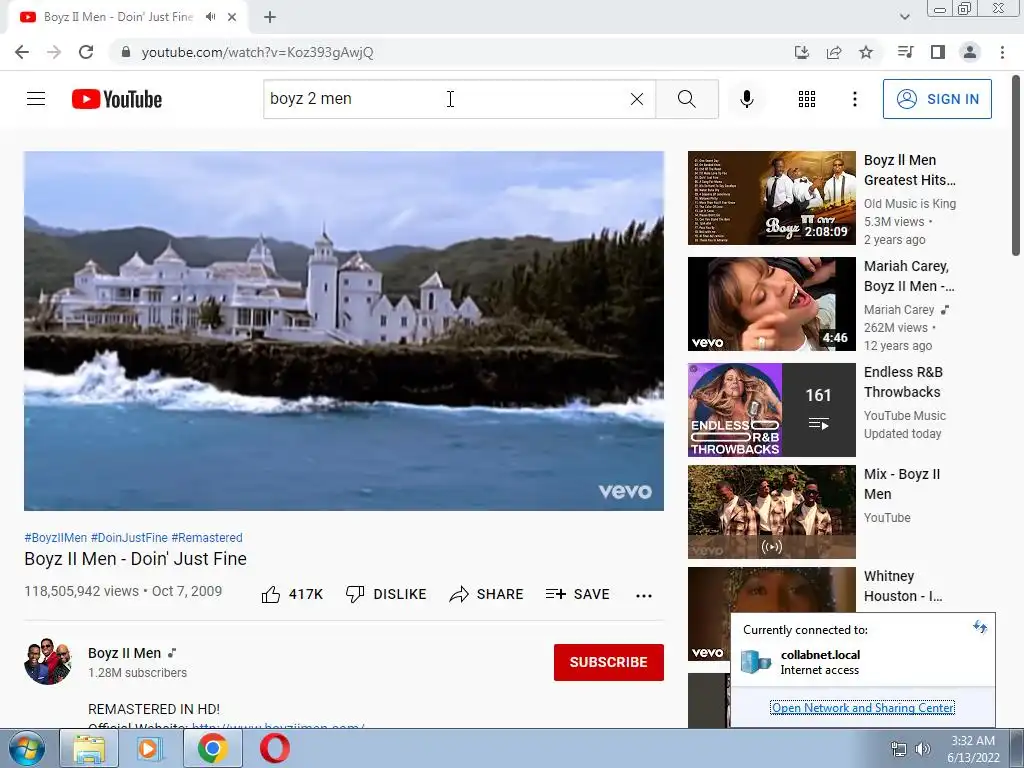Open YouTube settings three-dot menu
1024x768 pixels.
(855, 99)
